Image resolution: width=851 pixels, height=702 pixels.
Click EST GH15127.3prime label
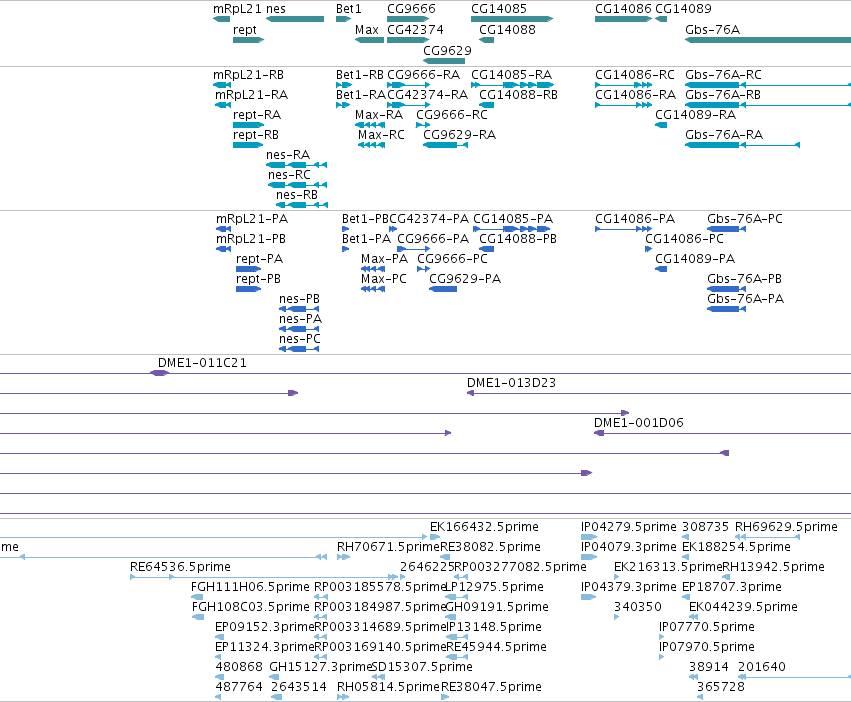coord(320,667)
